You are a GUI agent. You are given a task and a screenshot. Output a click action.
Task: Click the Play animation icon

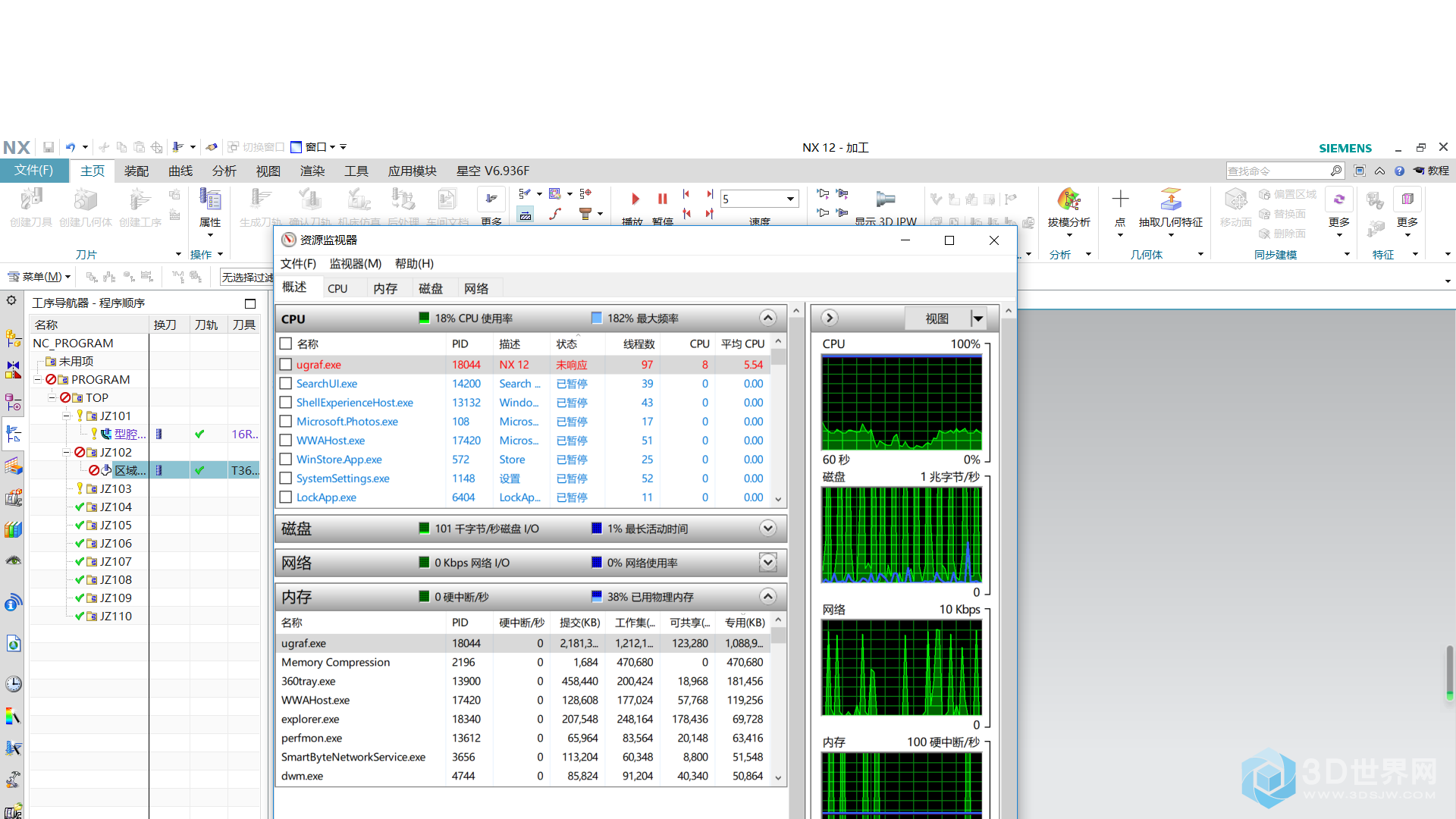(x=635, y=199)
